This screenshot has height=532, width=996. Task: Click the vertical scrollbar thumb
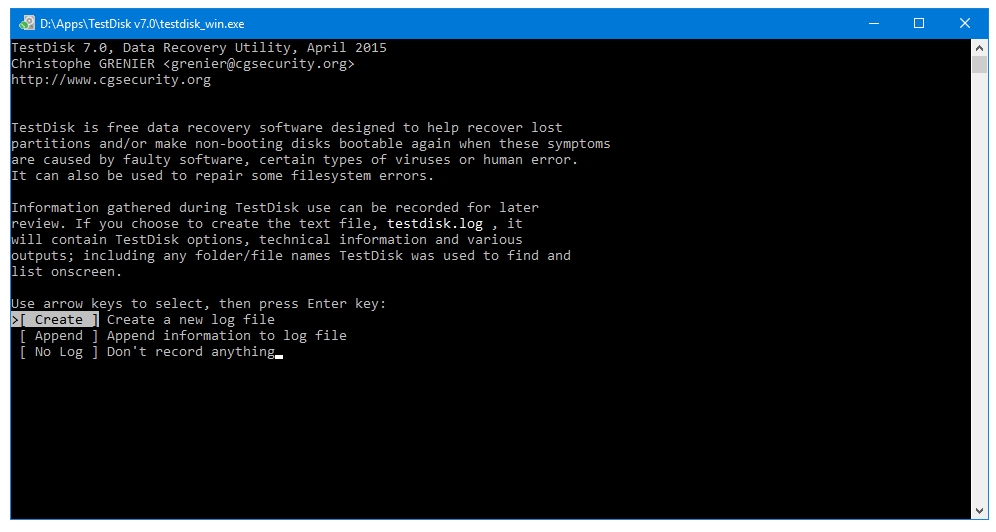pos(979,64)
